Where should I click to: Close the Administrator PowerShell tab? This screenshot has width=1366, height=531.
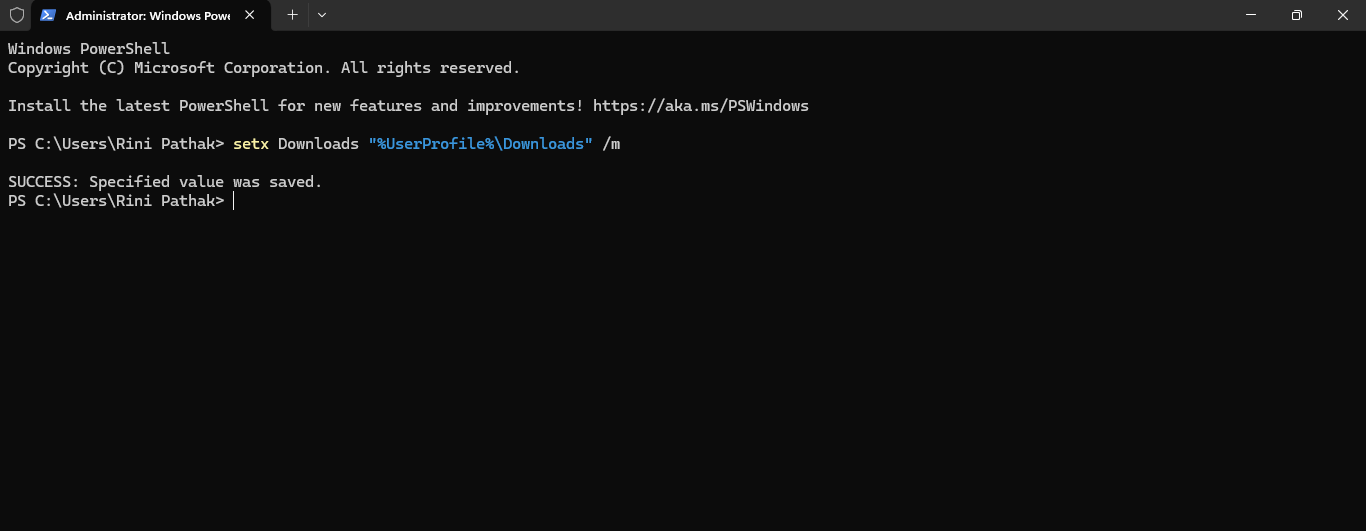(x=250, y=15)
